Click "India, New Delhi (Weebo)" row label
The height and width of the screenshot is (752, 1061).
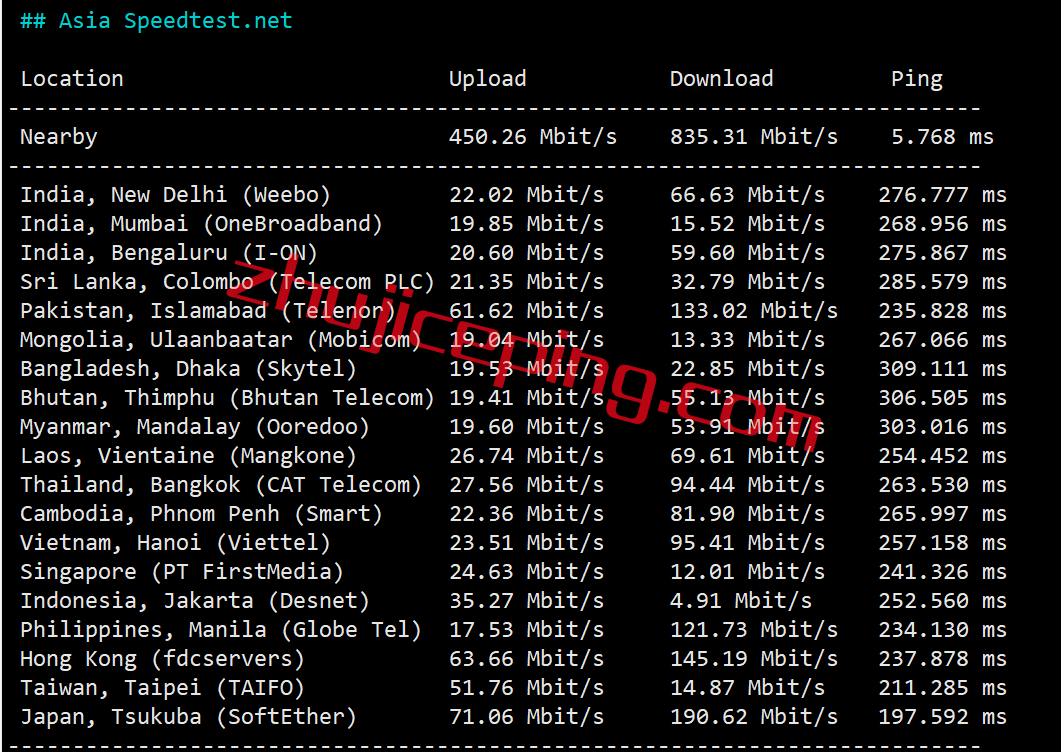pyautogui.click(x=175, y=195)
